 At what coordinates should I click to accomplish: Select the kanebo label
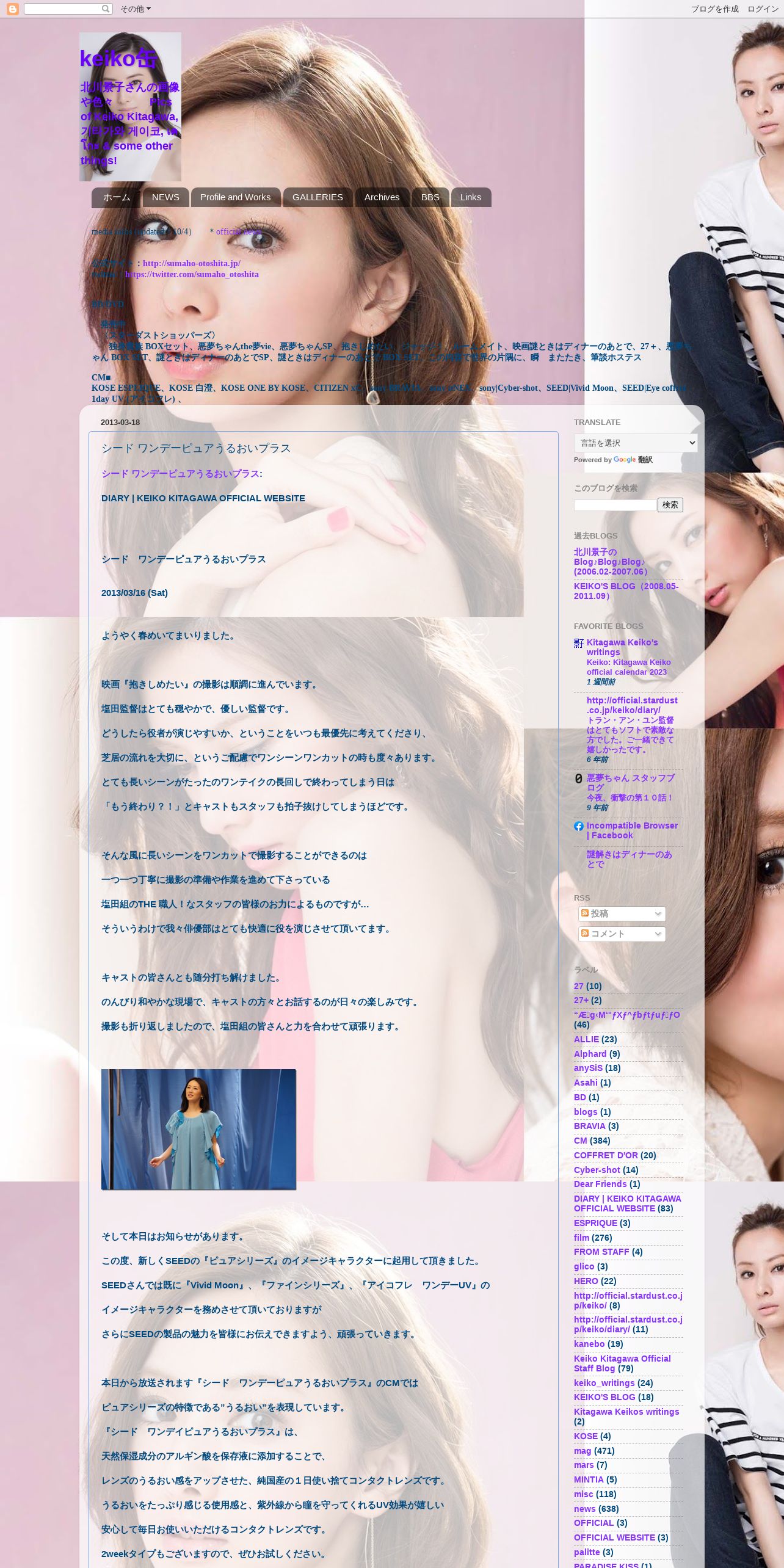(589, 1344)
